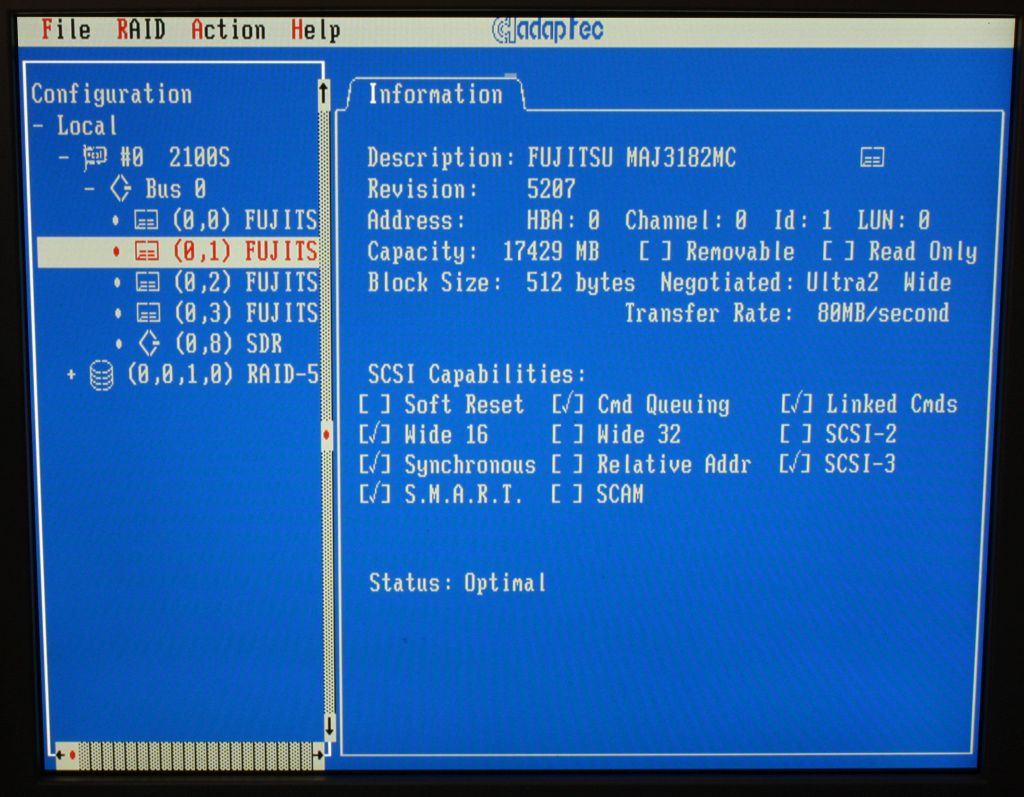Click the Bus 0 icon

click(121, 189)
